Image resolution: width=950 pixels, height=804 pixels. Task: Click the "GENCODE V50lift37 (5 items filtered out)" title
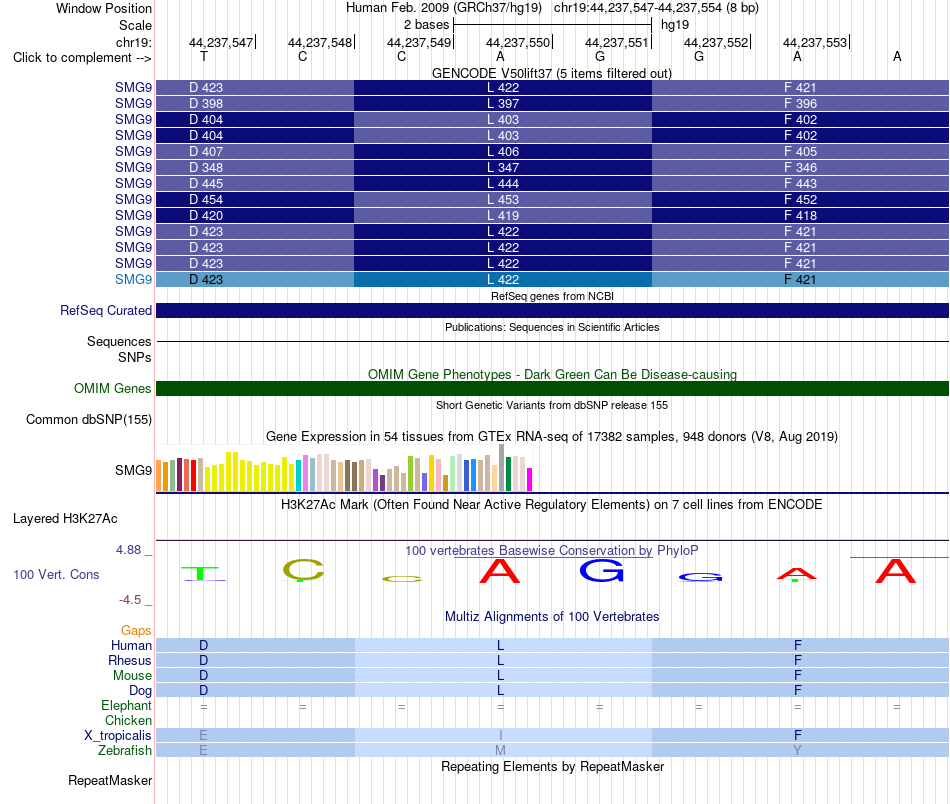point(551,73)
